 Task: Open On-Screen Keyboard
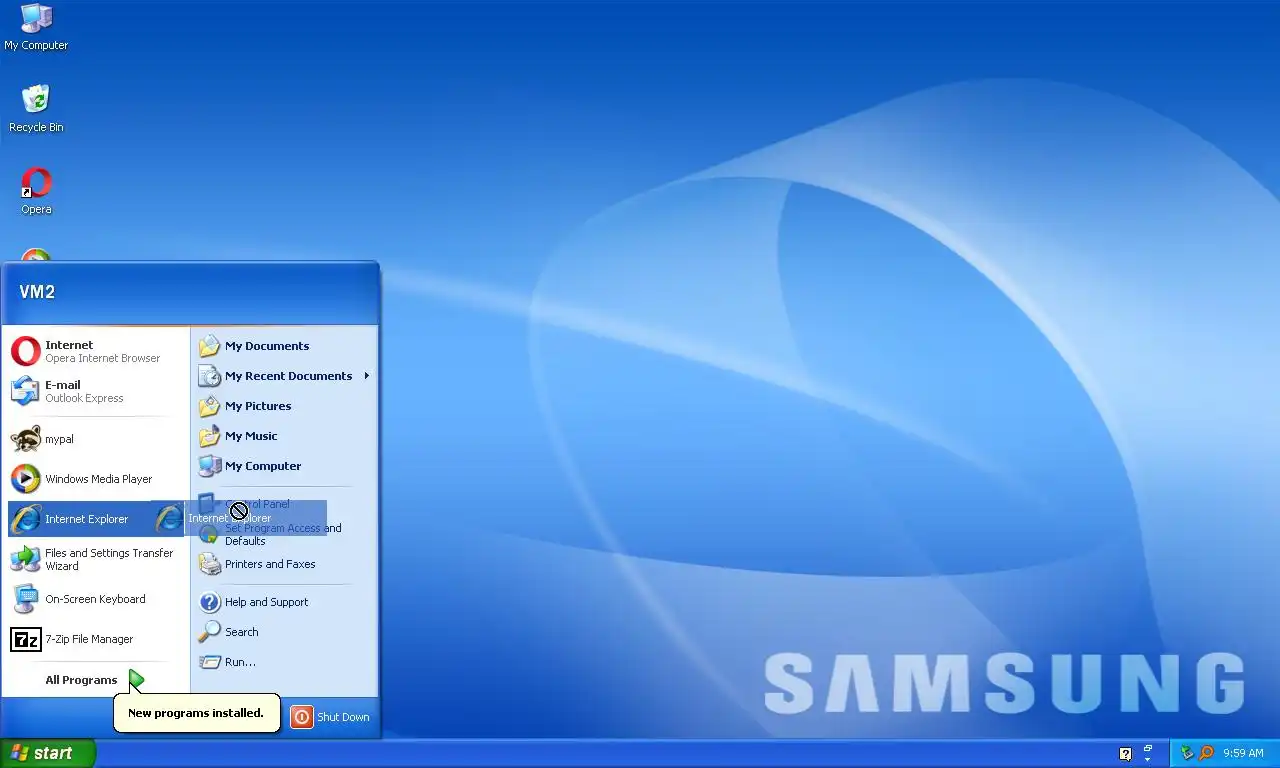(96, 599)
